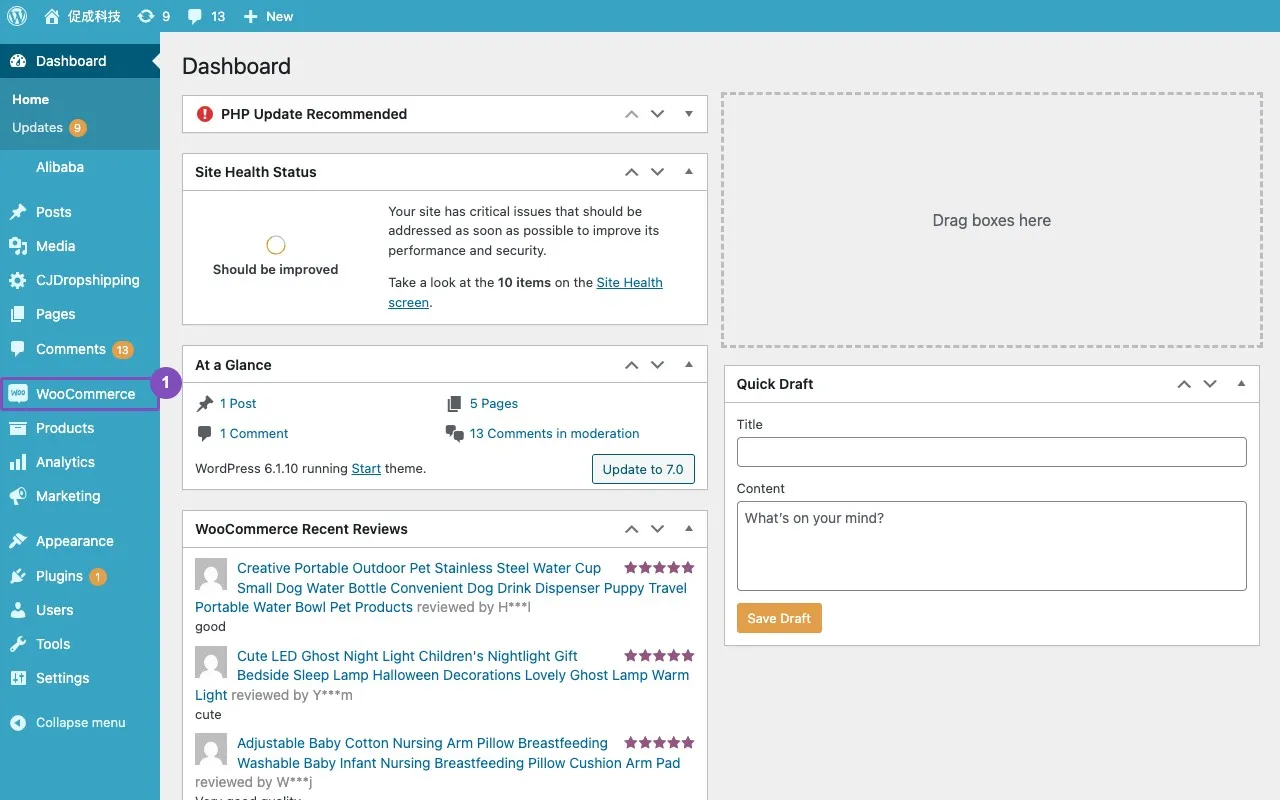This screenshot has height=800, width=1280.
Task: Collapse the At a Glance panel
Action: point(688,365)
